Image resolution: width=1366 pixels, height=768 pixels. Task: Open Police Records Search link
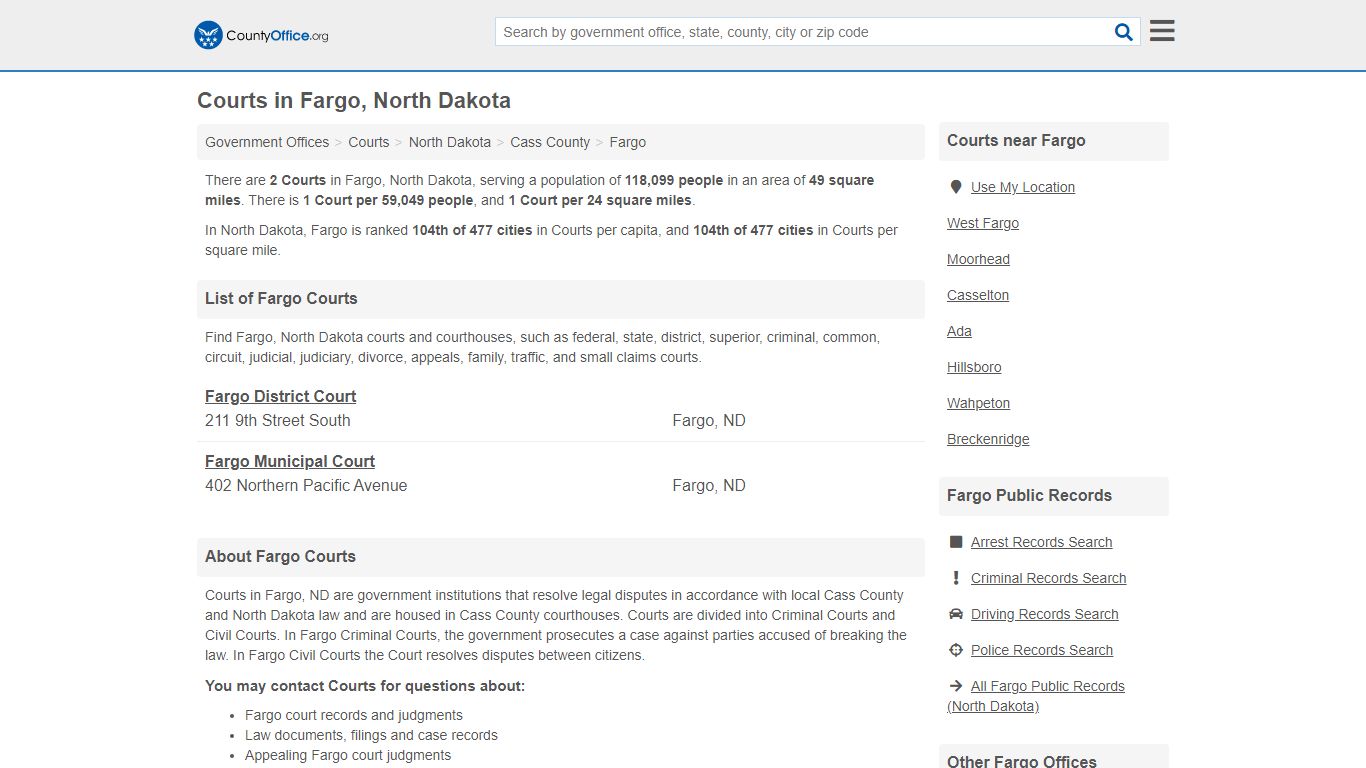pyautogui.click(x=1041, y=650)
